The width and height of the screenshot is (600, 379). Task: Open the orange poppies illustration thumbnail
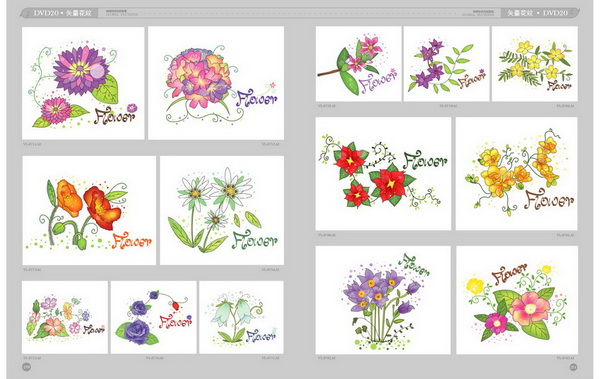(89, 210)
